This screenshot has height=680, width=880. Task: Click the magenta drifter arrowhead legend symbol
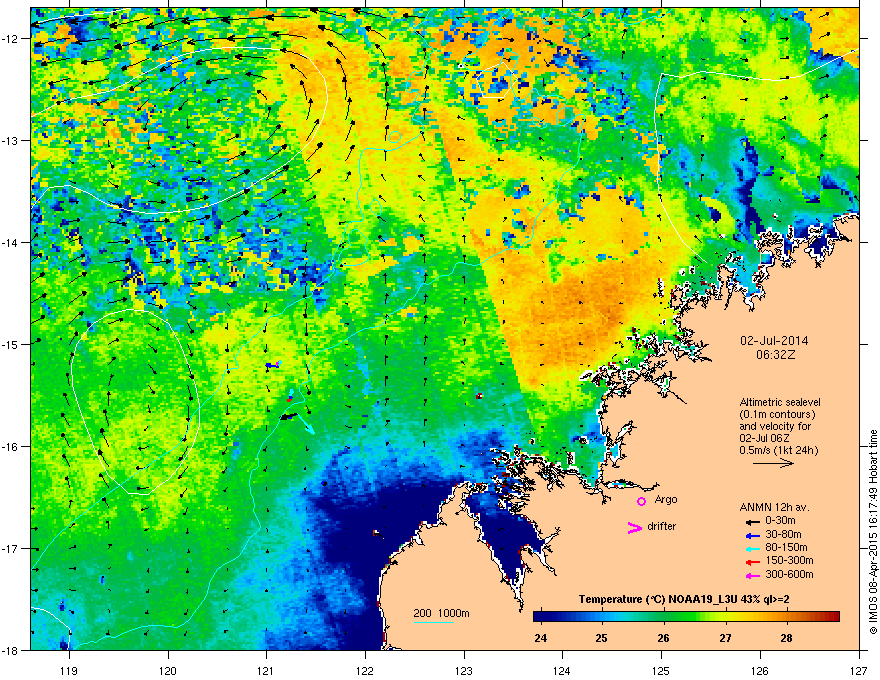(635, 527)
